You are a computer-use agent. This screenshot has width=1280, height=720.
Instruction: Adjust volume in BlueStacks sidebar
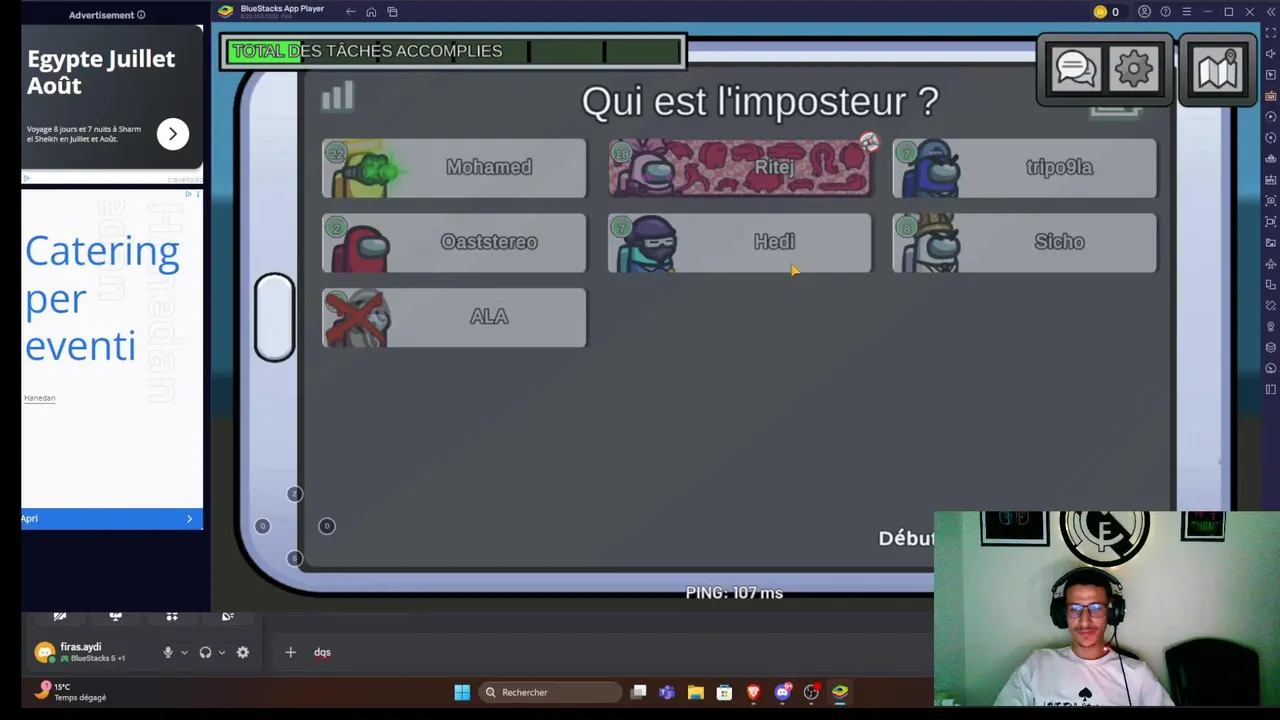[x=1271, y=54]
